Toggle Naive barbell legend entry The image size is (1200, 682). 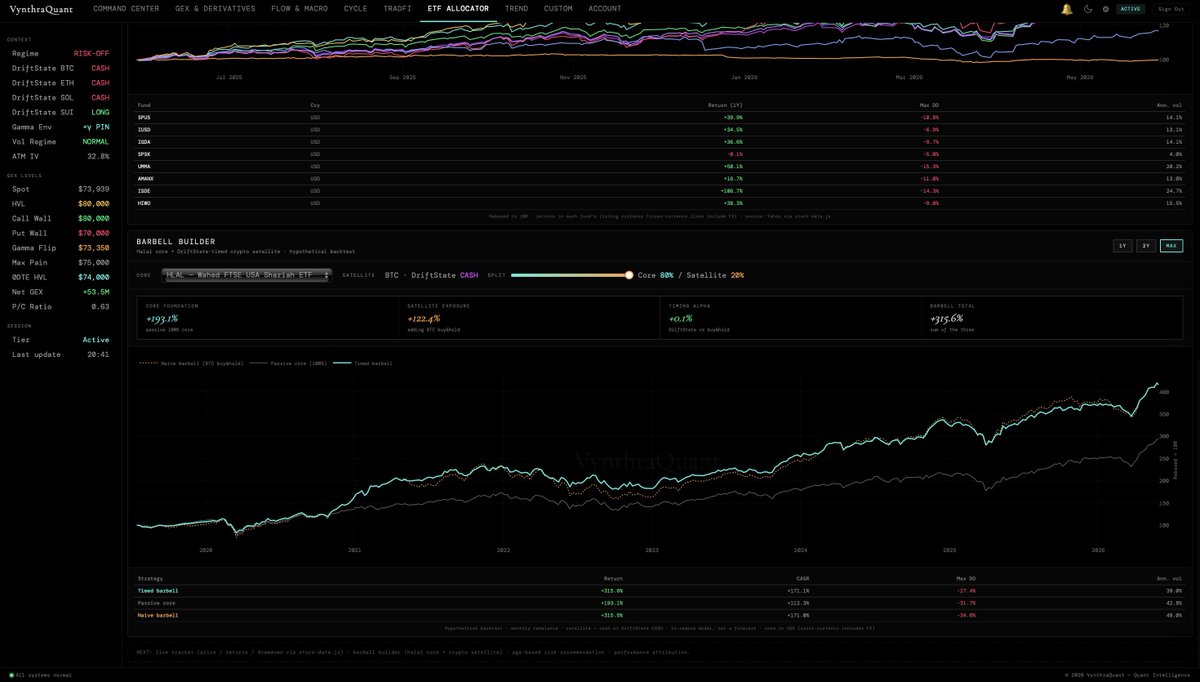tap(191, 363)
